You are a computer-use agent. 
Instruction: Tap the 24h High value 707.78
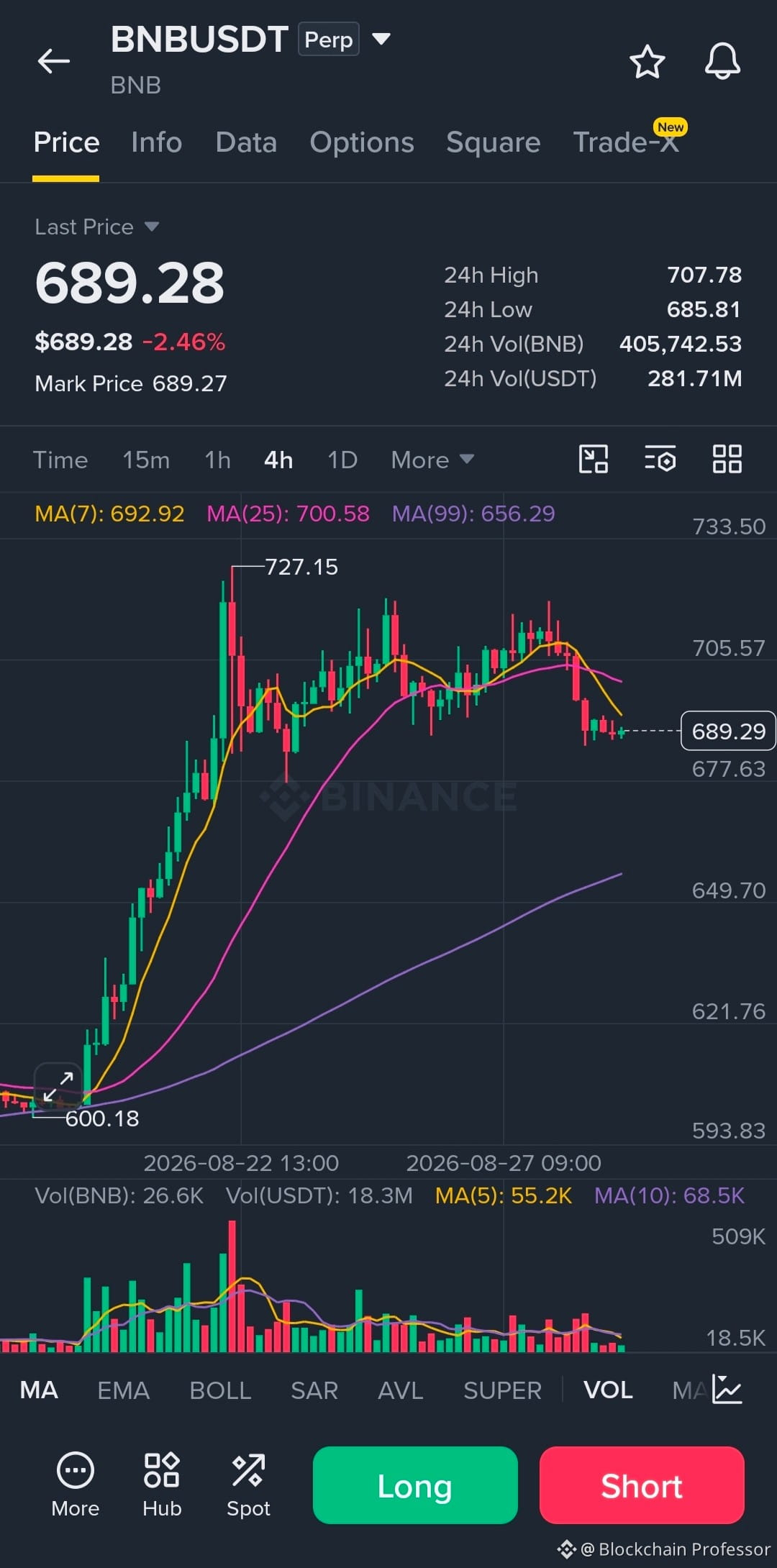click(x=704, y=275)
